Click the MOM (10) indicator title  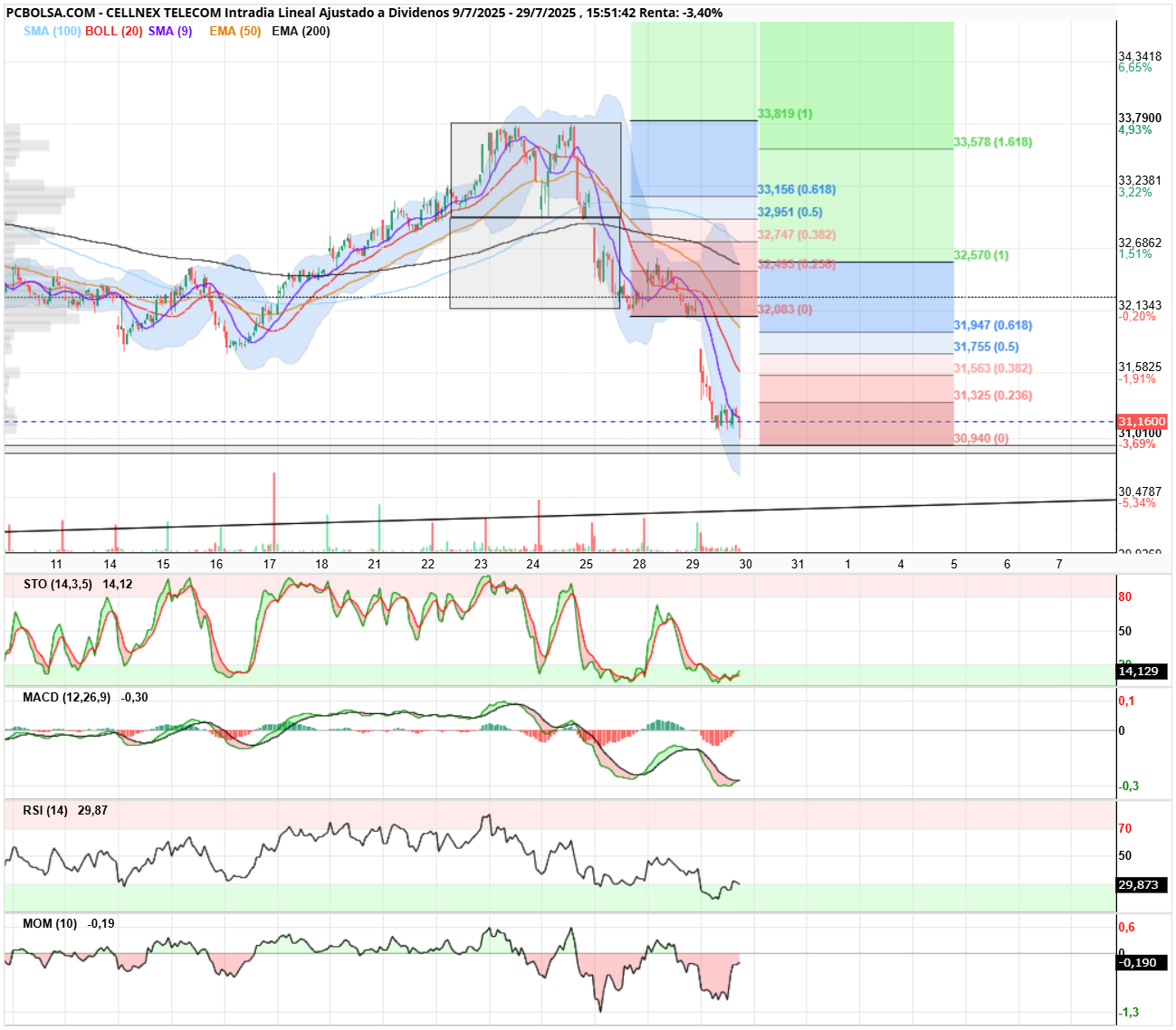[51, 924]
